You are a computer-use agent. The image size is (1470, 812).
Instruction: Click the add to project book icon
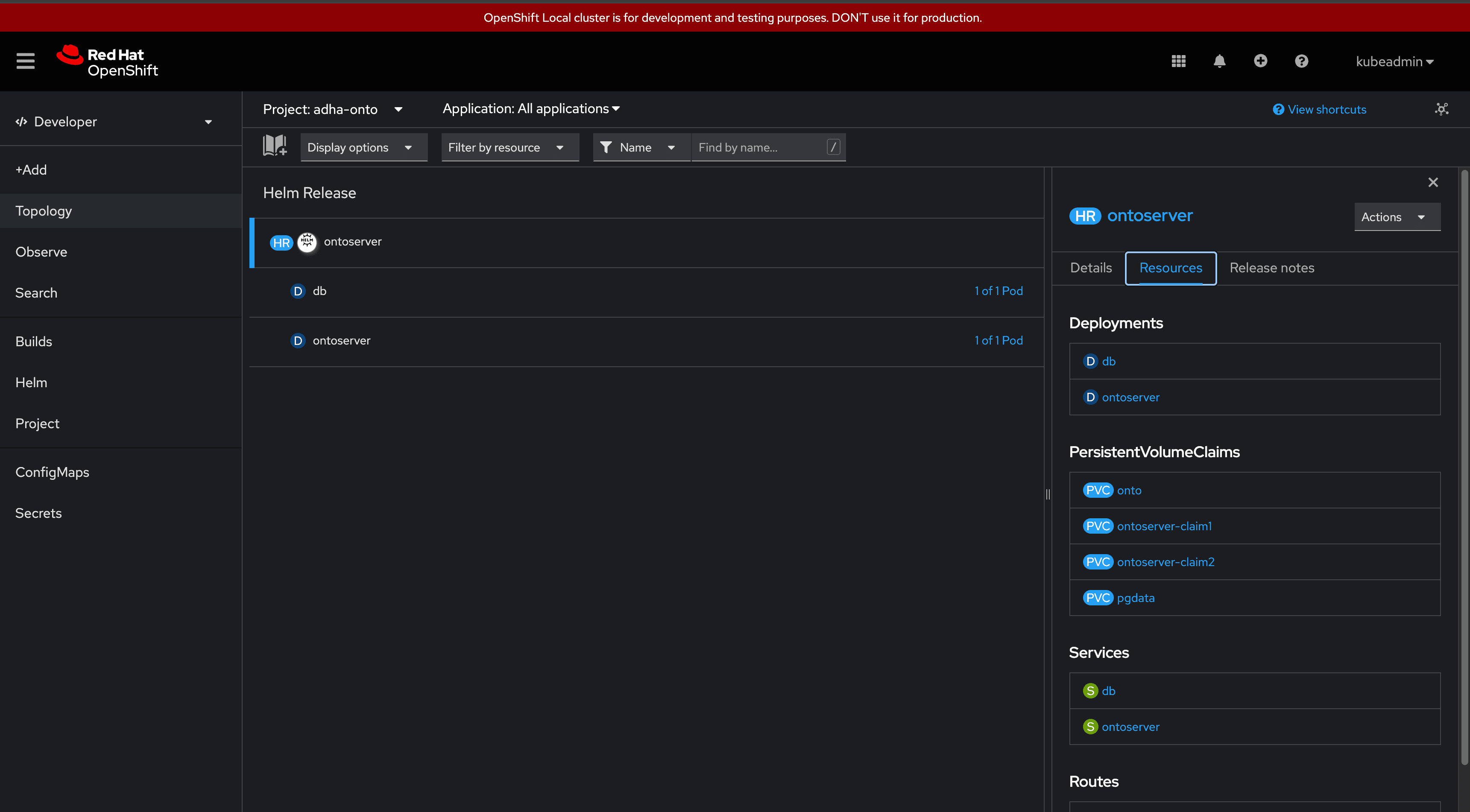275,146
